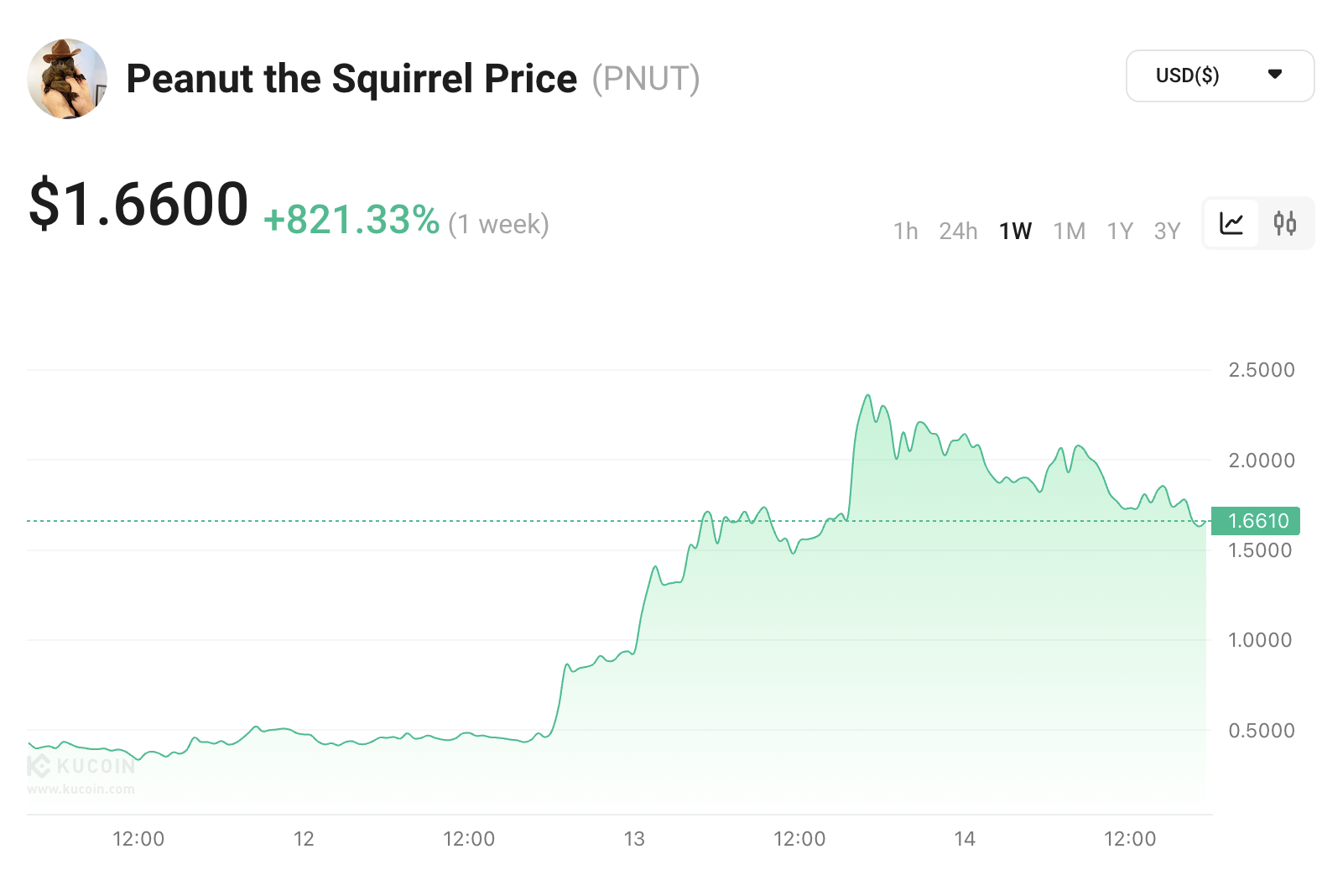The image size is (1322, 896).
Task: Click the 1.6610 current price tag
Action: tap(1256, 521)
